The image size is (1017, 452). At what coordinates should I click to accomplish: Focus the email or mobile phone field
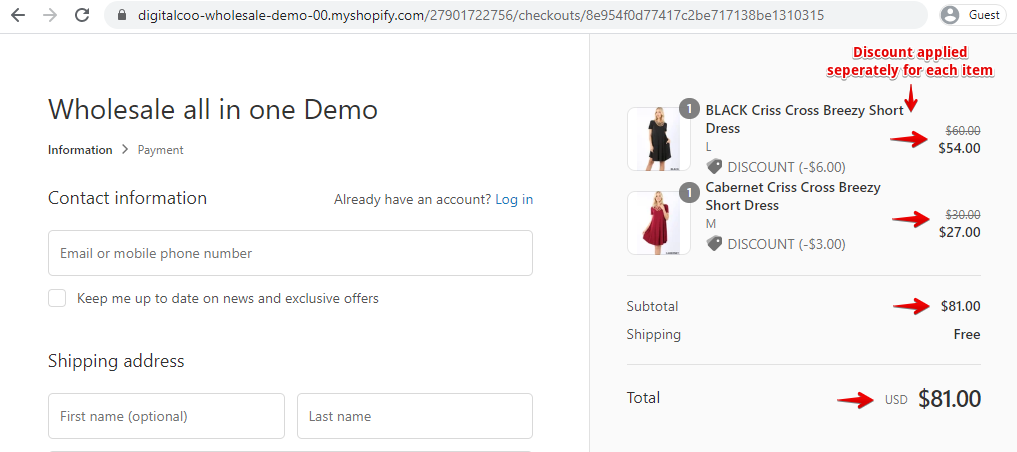pyautogui.click(x=290, y=253)
